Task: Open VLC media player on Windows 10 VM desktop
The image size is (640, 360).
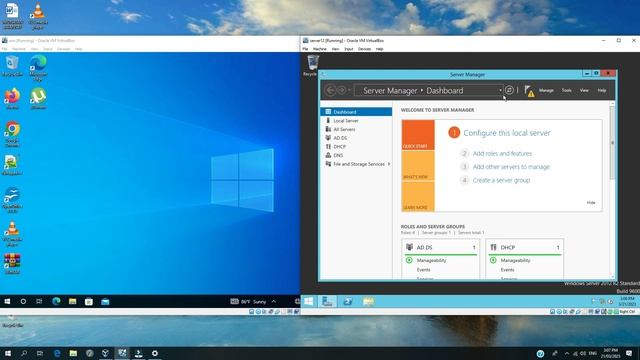Action: [12, 234]
